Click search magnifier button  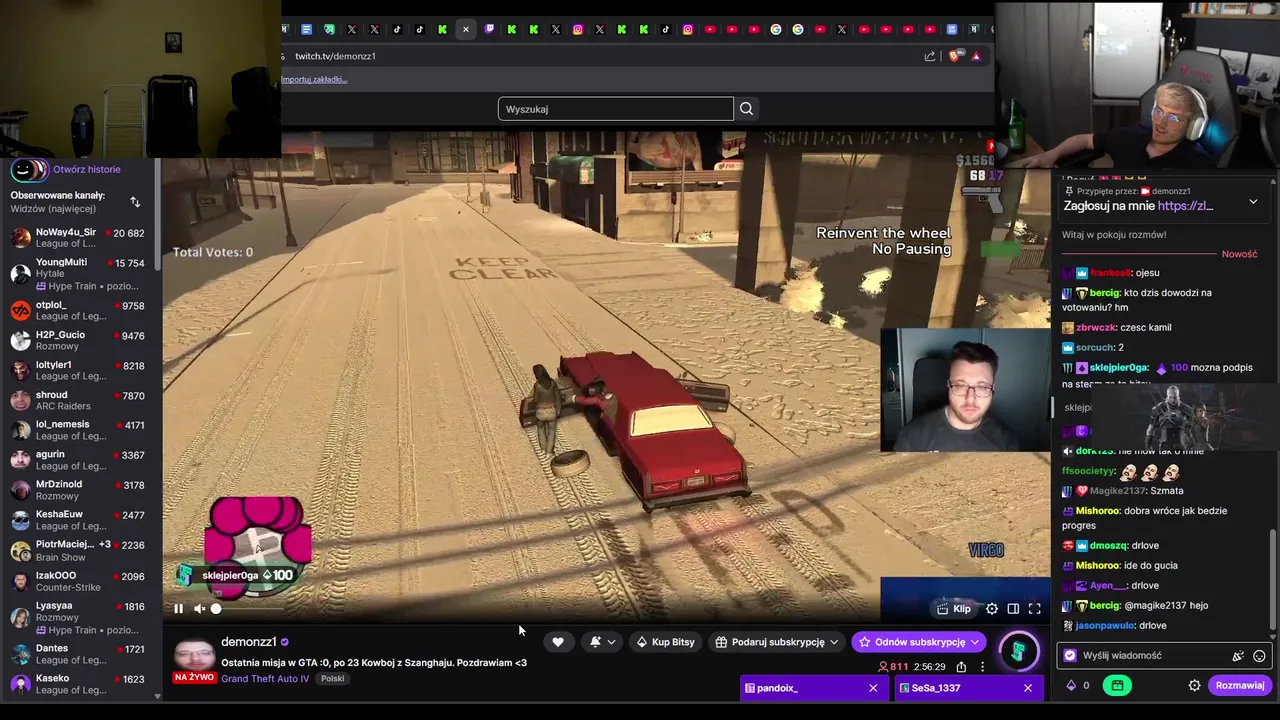[746, 109]
